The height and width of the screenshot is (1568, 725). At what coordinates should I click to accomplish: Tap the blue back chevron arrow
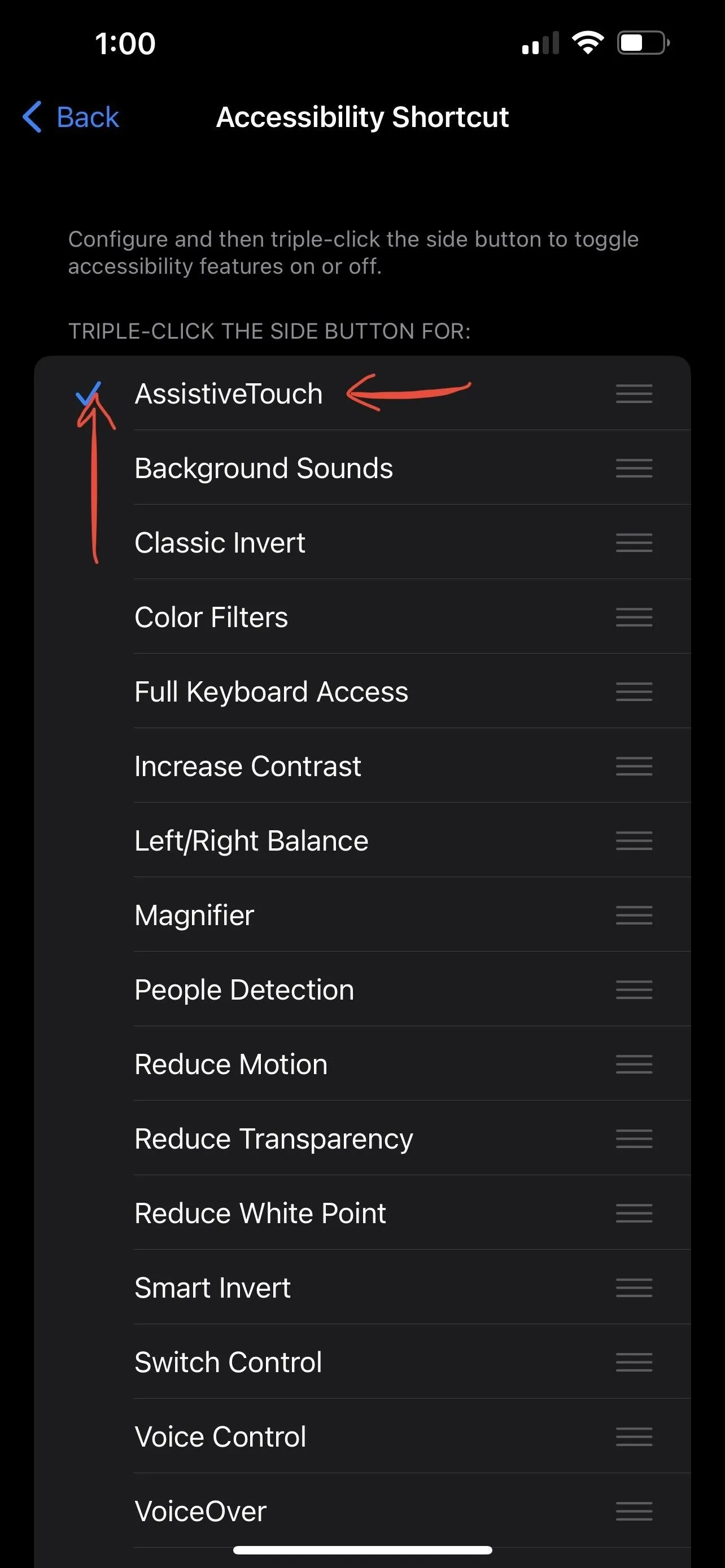pos(32,117)
